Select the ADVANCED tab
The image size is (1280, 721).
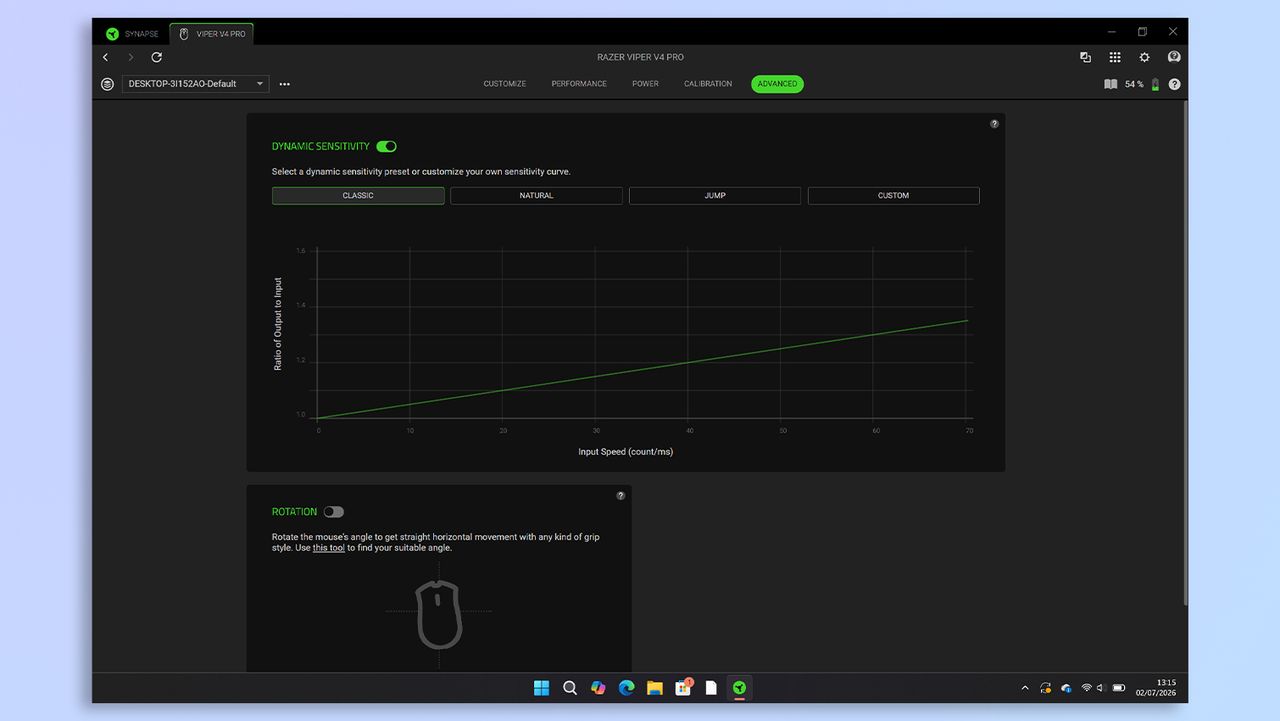tap(777, 84)
